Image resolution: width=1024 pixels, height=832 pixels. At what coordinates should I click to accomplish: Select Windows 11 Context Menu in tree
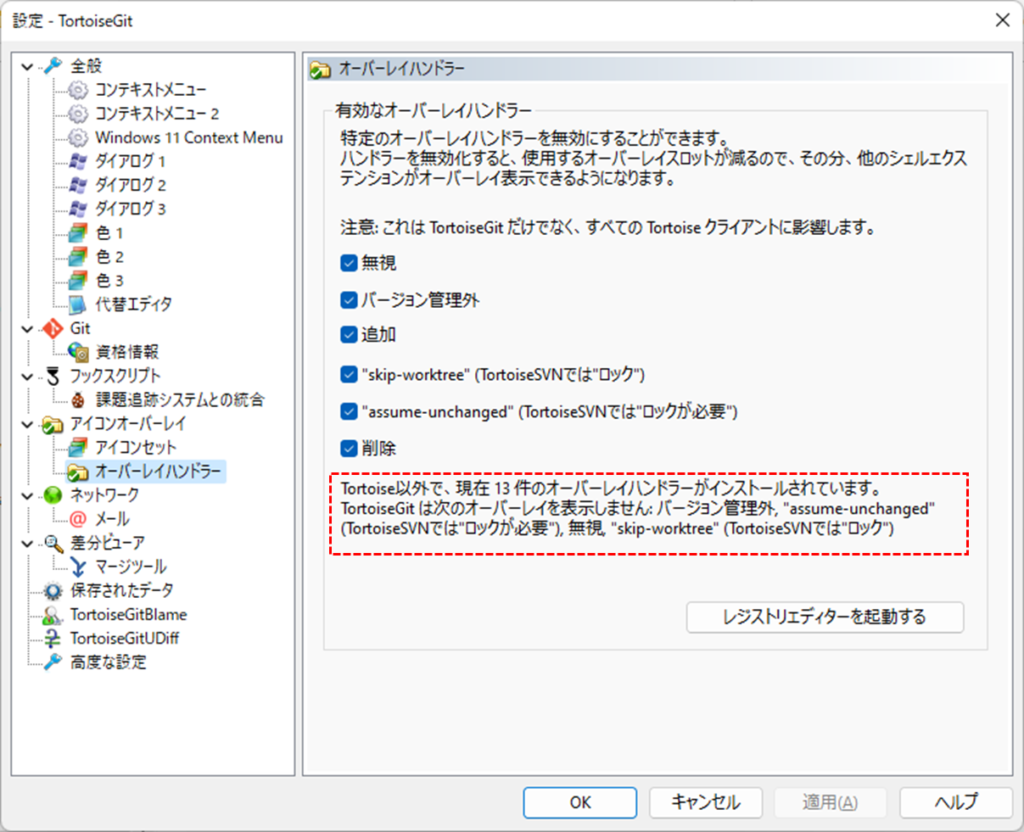[189, 137]
